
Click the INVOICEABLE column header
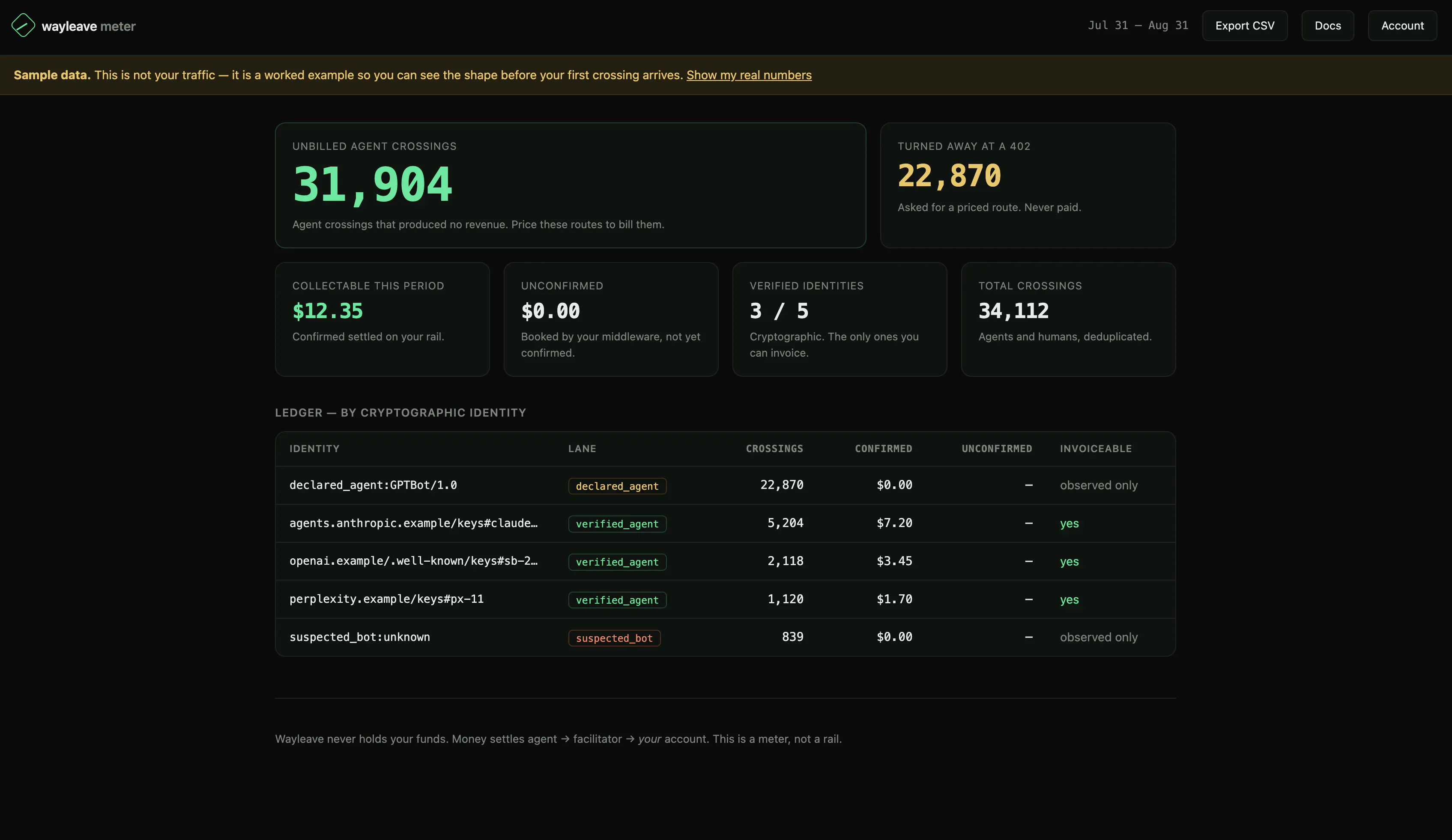click(1095, 449)
